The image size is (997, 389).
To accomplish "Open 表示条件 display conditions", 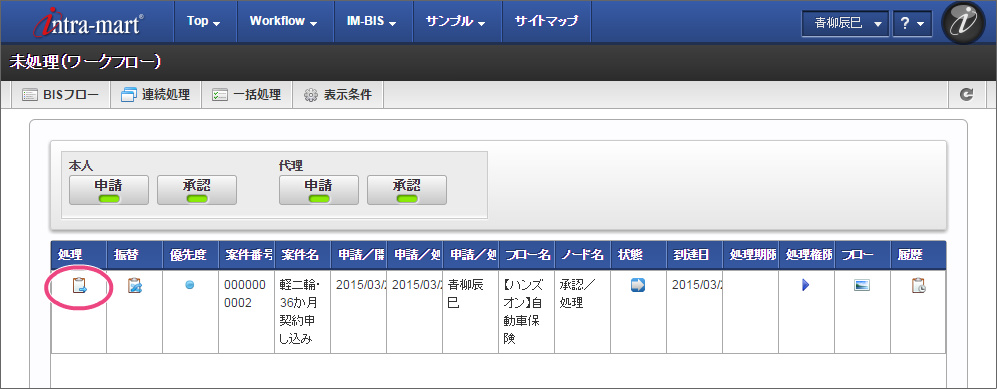I will click(338, 95).
